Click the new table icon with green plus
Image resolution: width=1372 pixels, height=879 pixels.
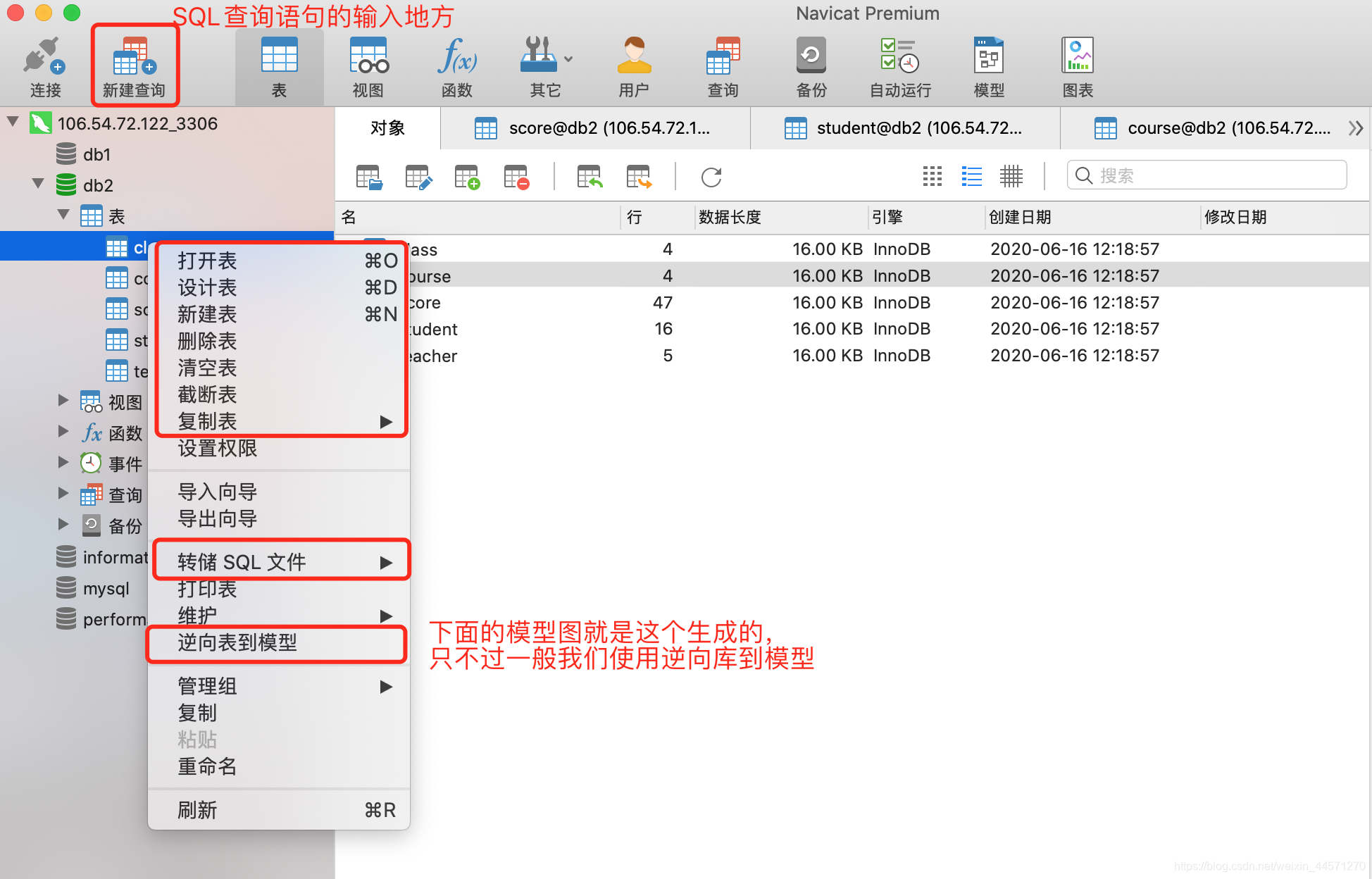pyautogui.click(x=466, y=177)
